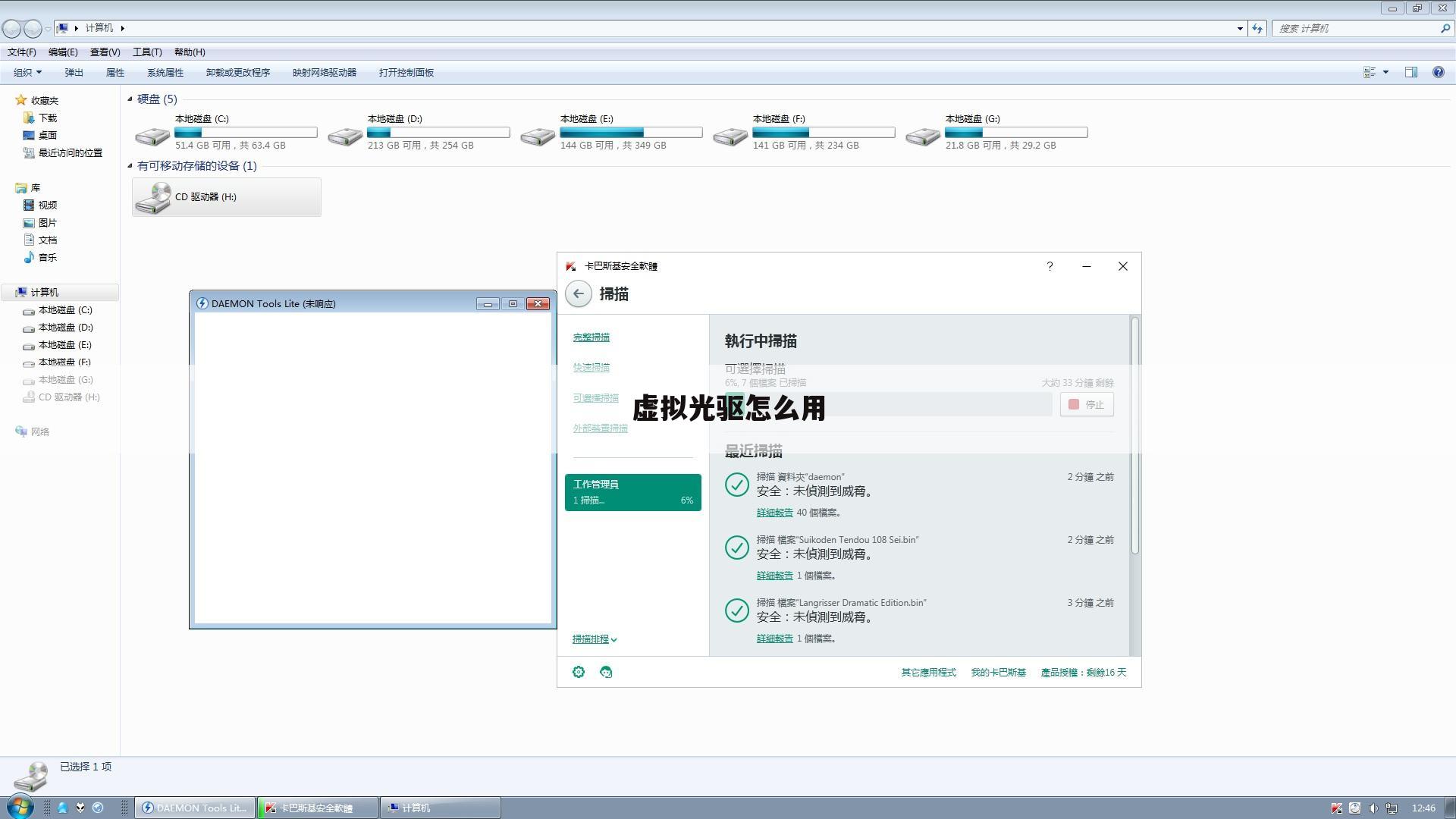
Task: Collapse the 硬盘 (5) group
Action: click(130, 99)
